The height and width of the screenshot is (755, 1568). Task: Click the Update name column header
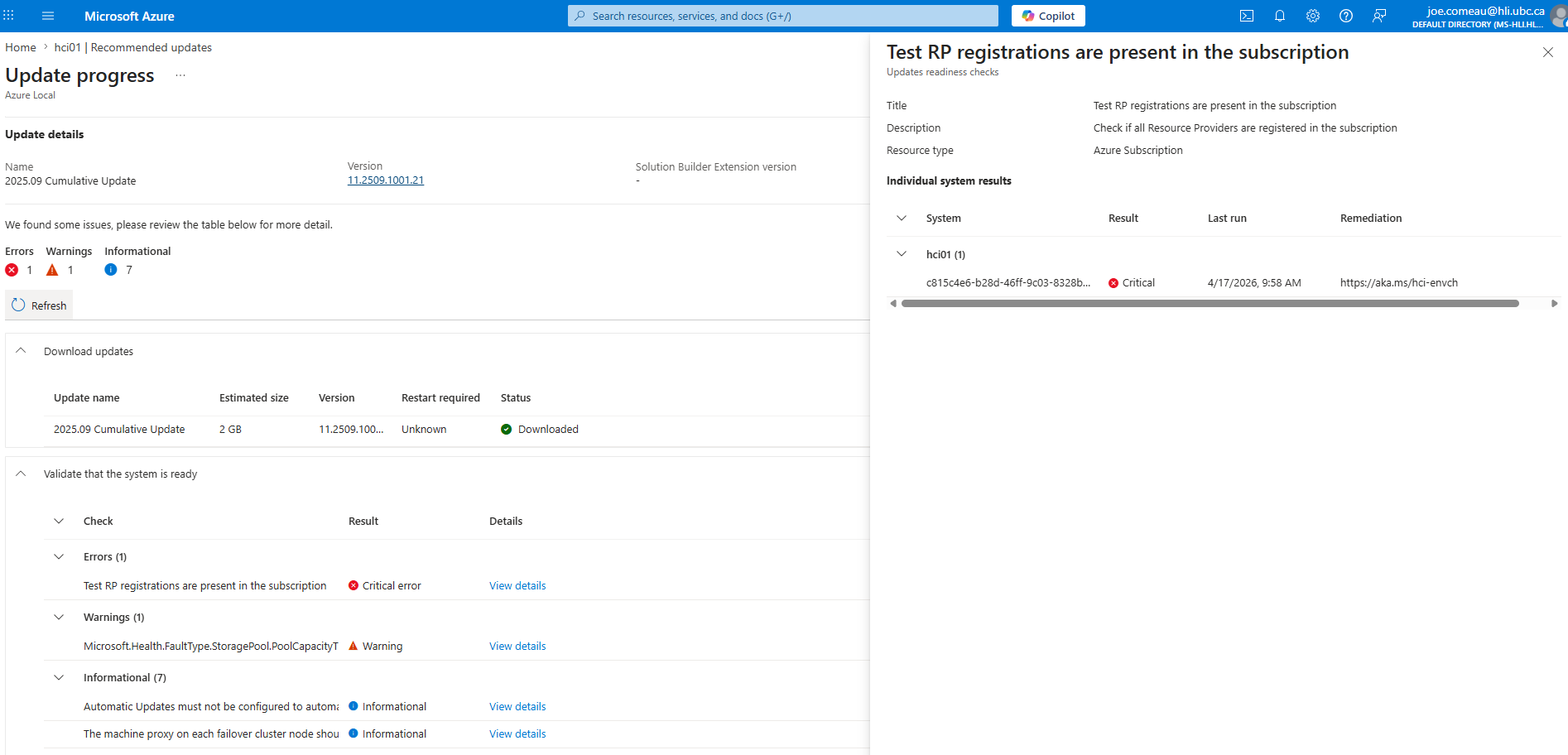[x=87, y=397]
